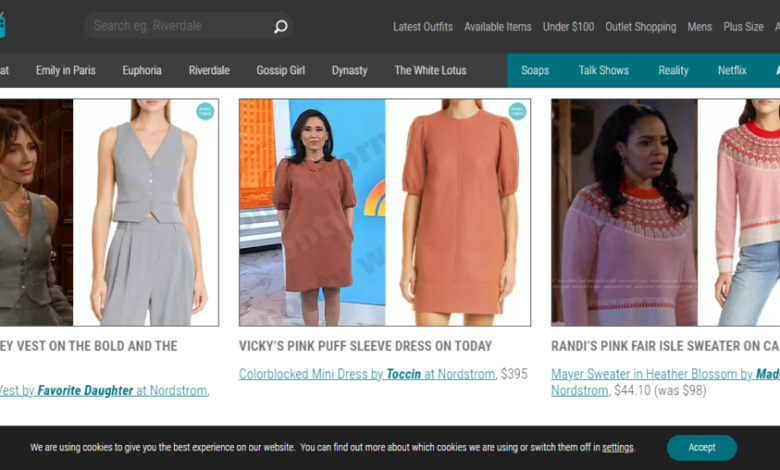The image size is (780, 470).
Task: Open Vicky's pink dress thumbnail
Action: [385, 212]
